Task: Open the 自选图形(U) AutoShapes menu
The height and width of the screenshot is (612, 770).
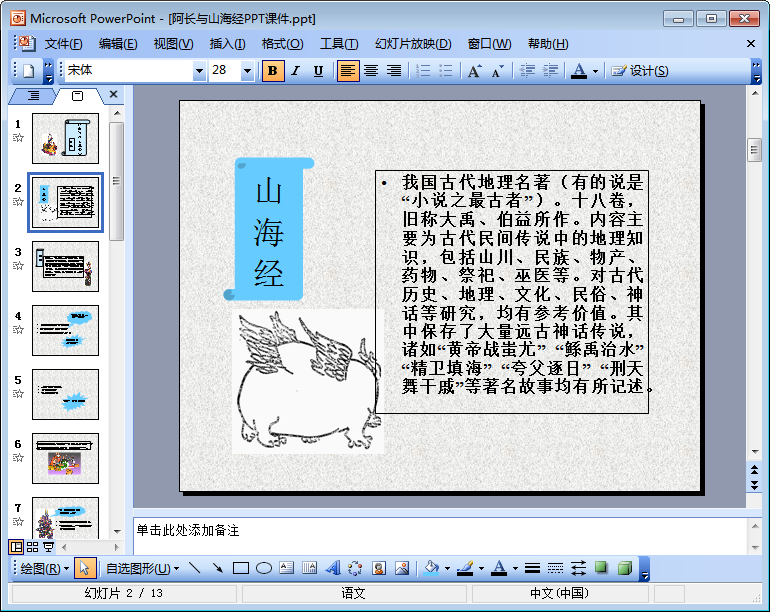Action: 142,569
